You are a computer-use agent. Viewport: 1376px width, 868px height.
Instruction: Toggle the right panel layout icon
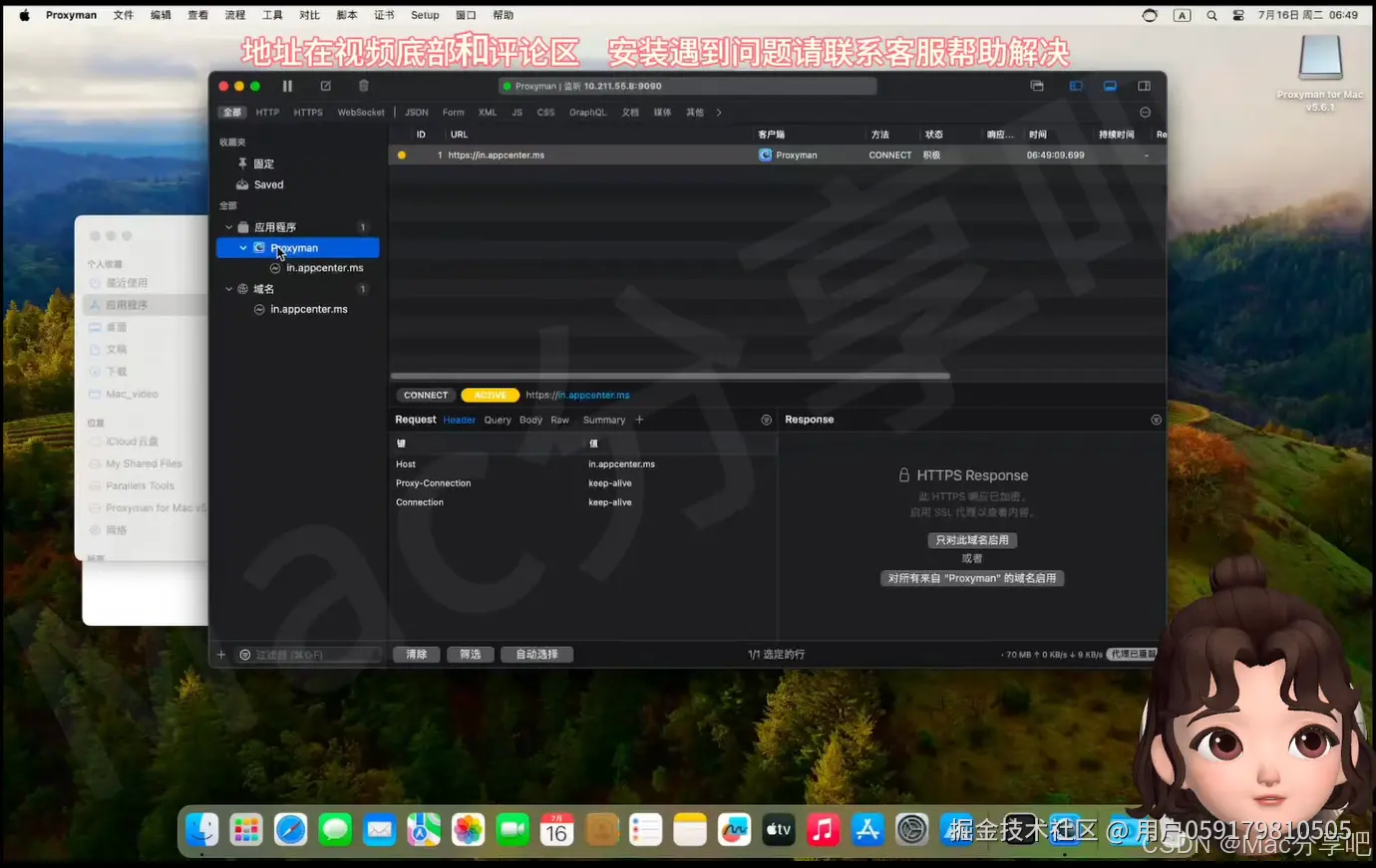[x=1144, y=86]
